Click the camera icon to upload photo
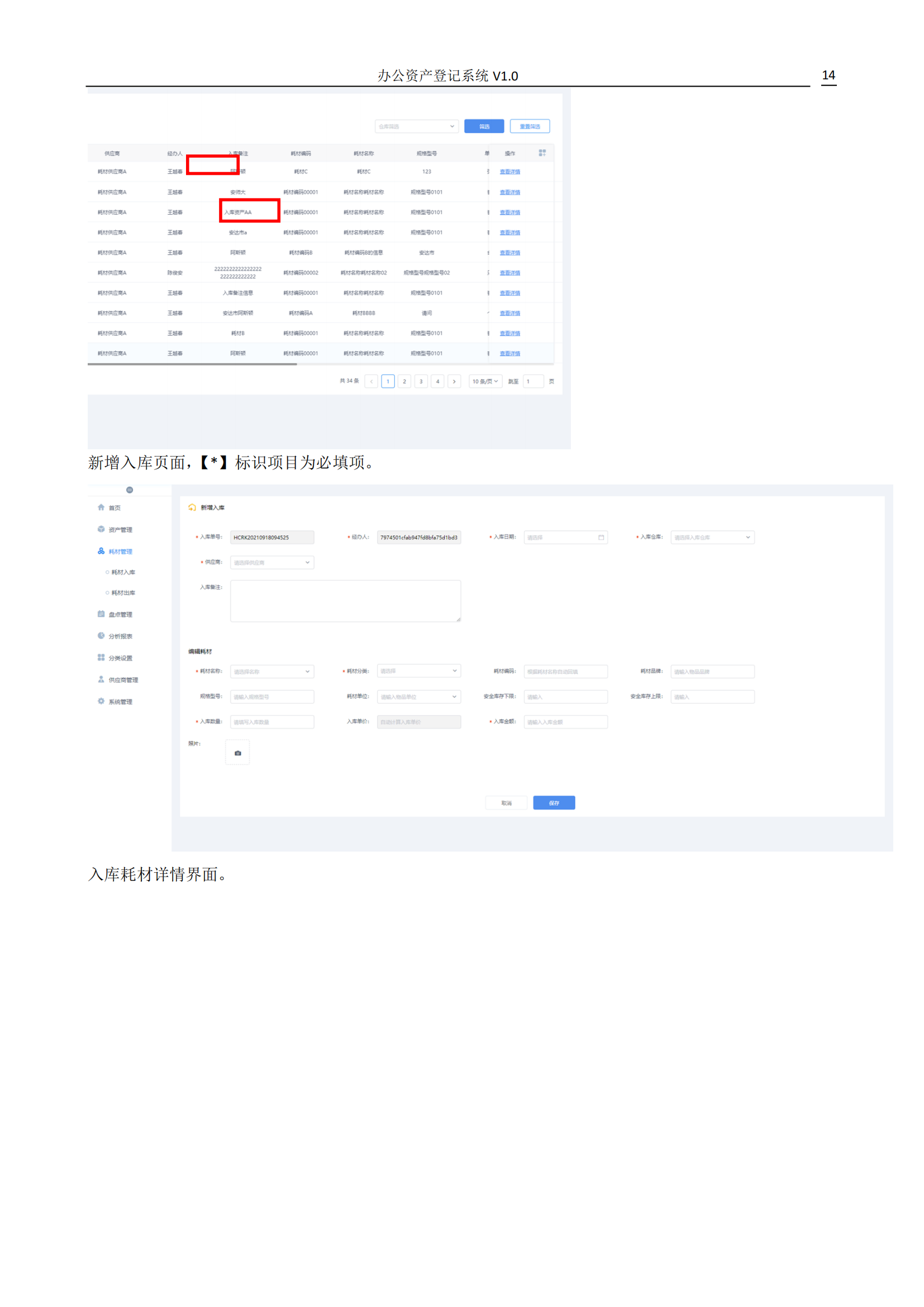 [238, 753]
